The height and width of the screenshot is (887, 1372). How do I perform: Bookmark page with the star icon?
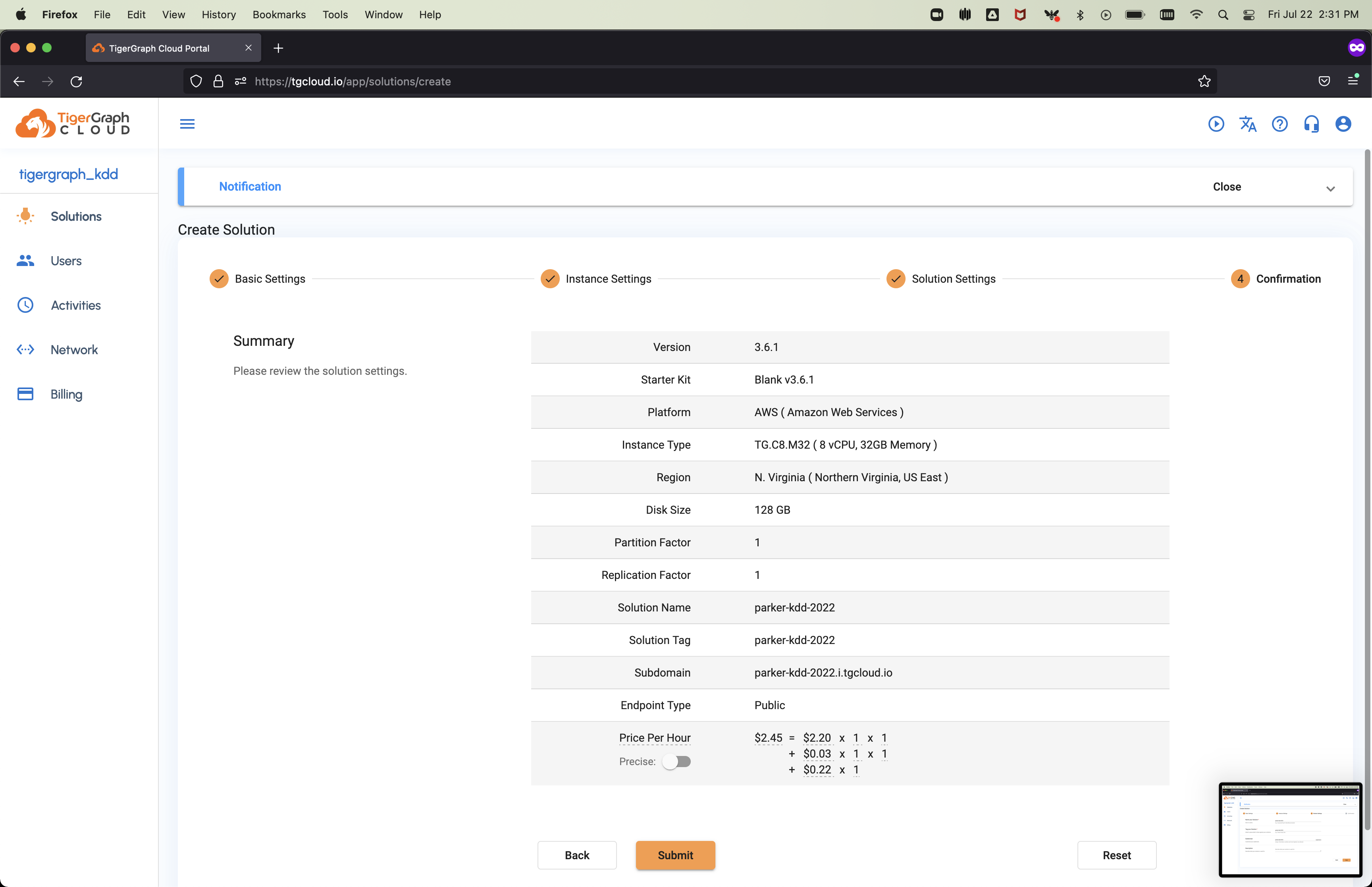1204,81
